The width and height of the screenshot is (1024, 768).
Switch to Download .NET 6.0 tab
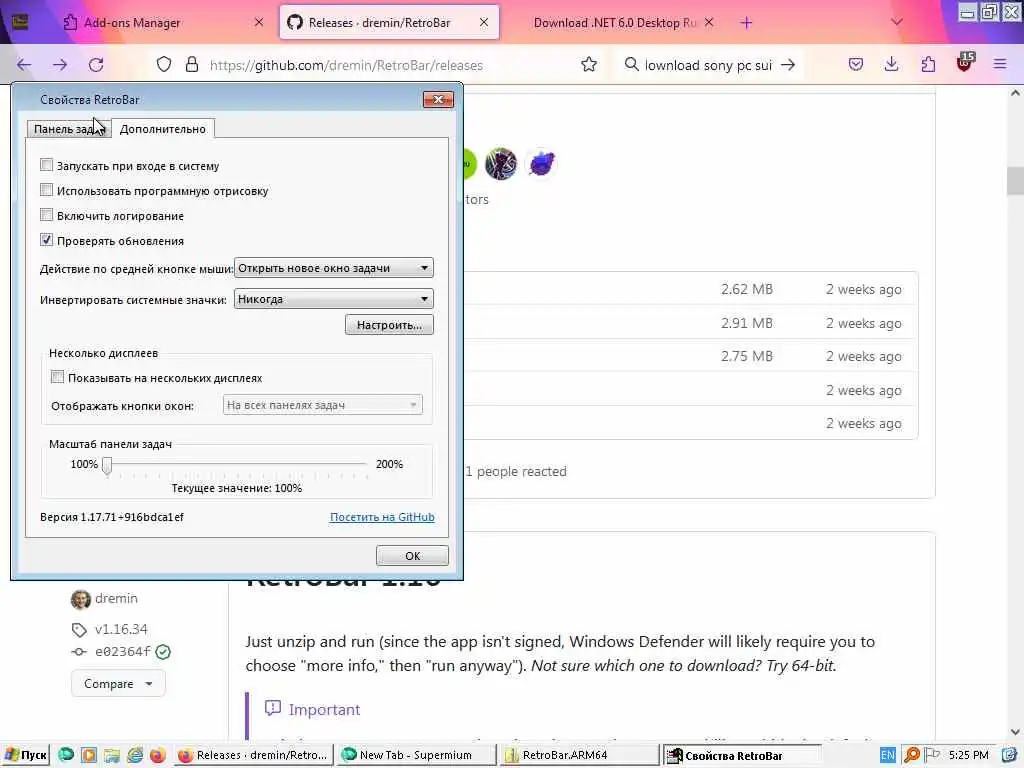(614, 22)
